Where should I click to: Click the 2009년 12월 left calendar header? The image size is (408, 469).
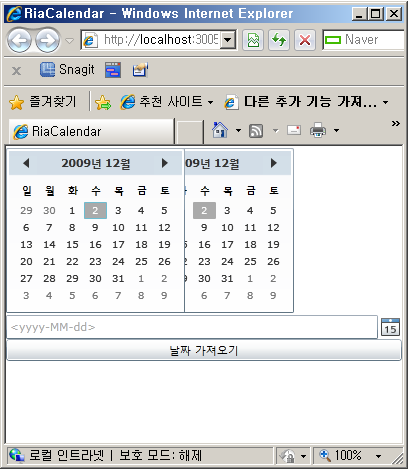(96, 163)
